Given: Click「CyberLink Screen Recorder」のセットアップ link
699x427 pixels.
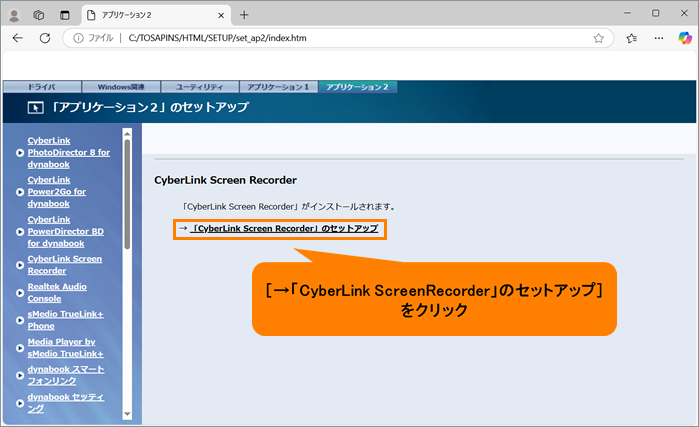Looking at the screenshot, I should tap(284, 229).
